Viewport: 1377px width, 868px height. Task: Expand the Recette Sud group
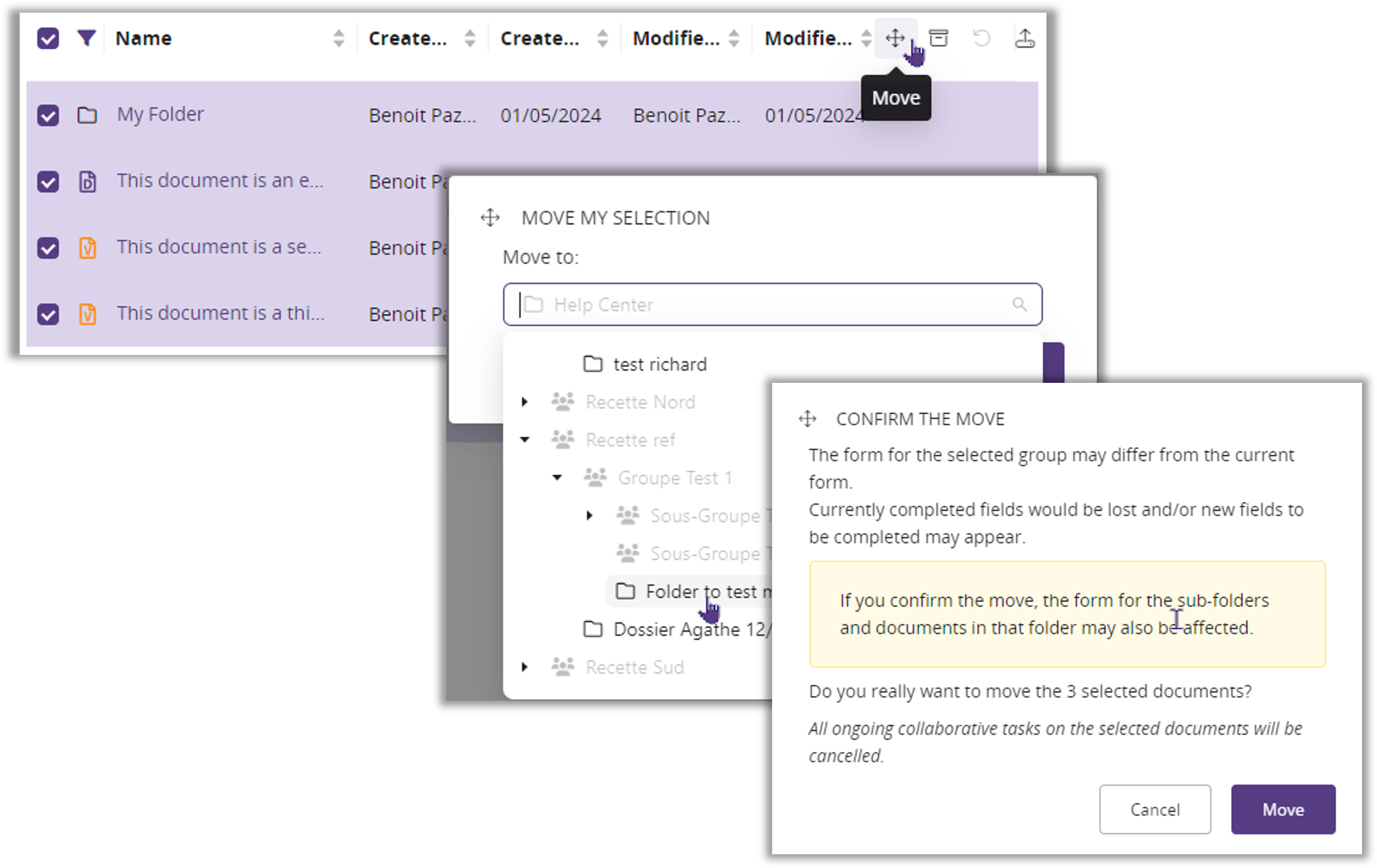pyautogui.click(x=524, y=667)
